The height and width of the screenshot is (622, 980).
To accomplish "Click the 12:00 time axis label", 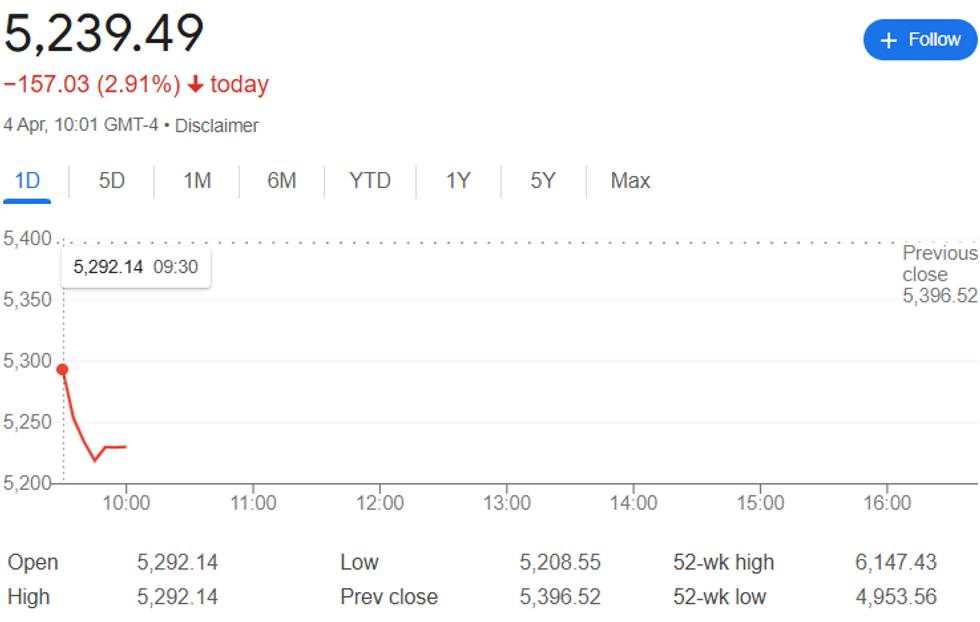I will coord(380,503).
